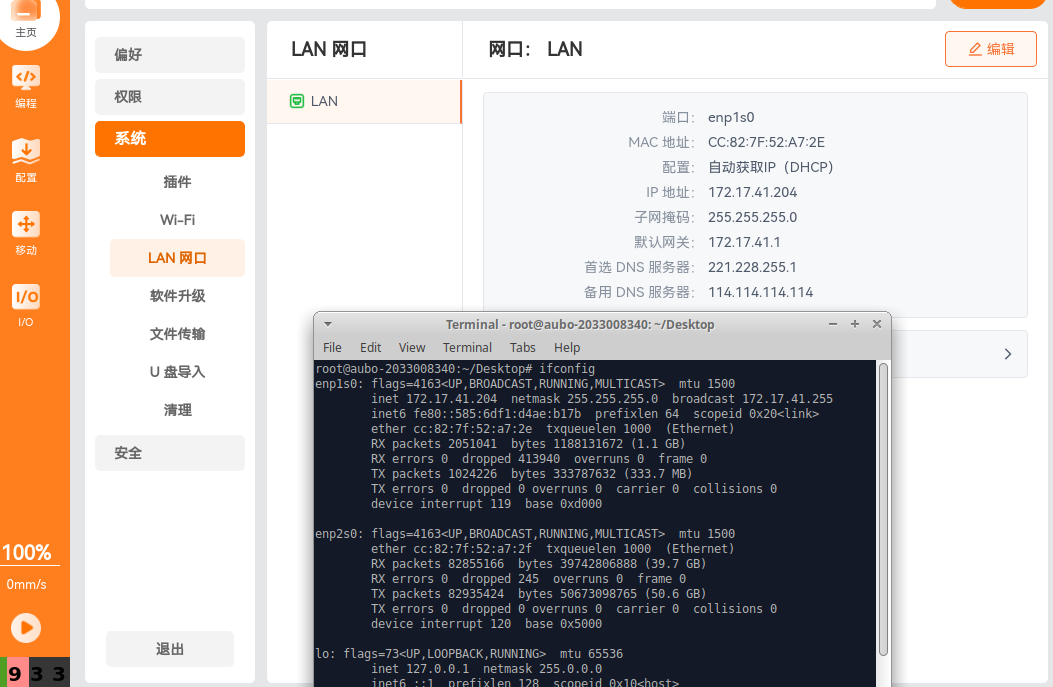Screen dimensions: 1053x687
Task: Select the LAN port list item
Action: click(364, 101)
